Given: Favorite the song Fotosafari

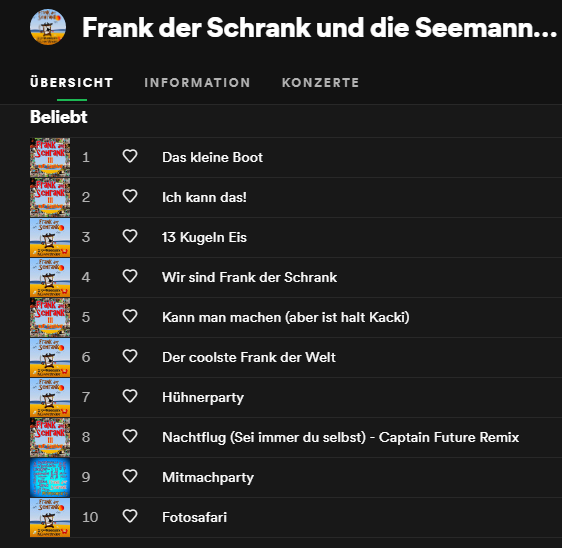Looking at the screenshot, I should tap(130, 516).
